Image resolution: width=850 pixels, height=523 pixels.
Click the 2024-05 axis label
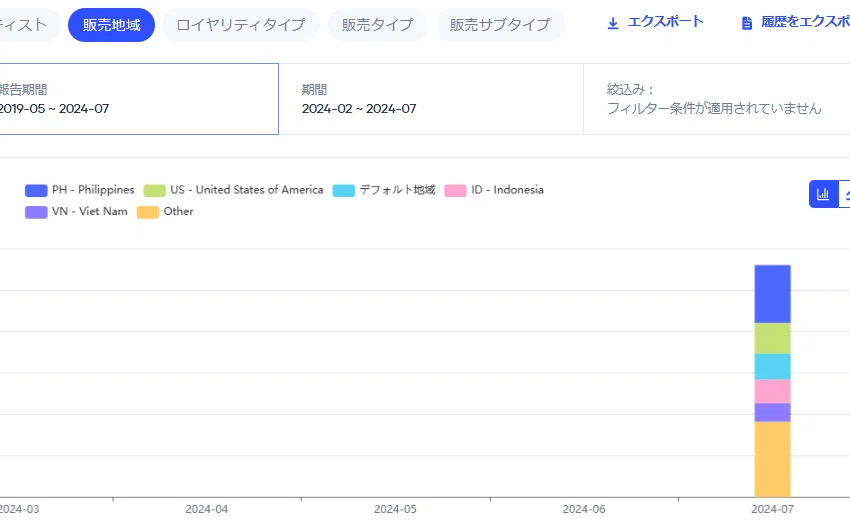click(x=395, y=509)
